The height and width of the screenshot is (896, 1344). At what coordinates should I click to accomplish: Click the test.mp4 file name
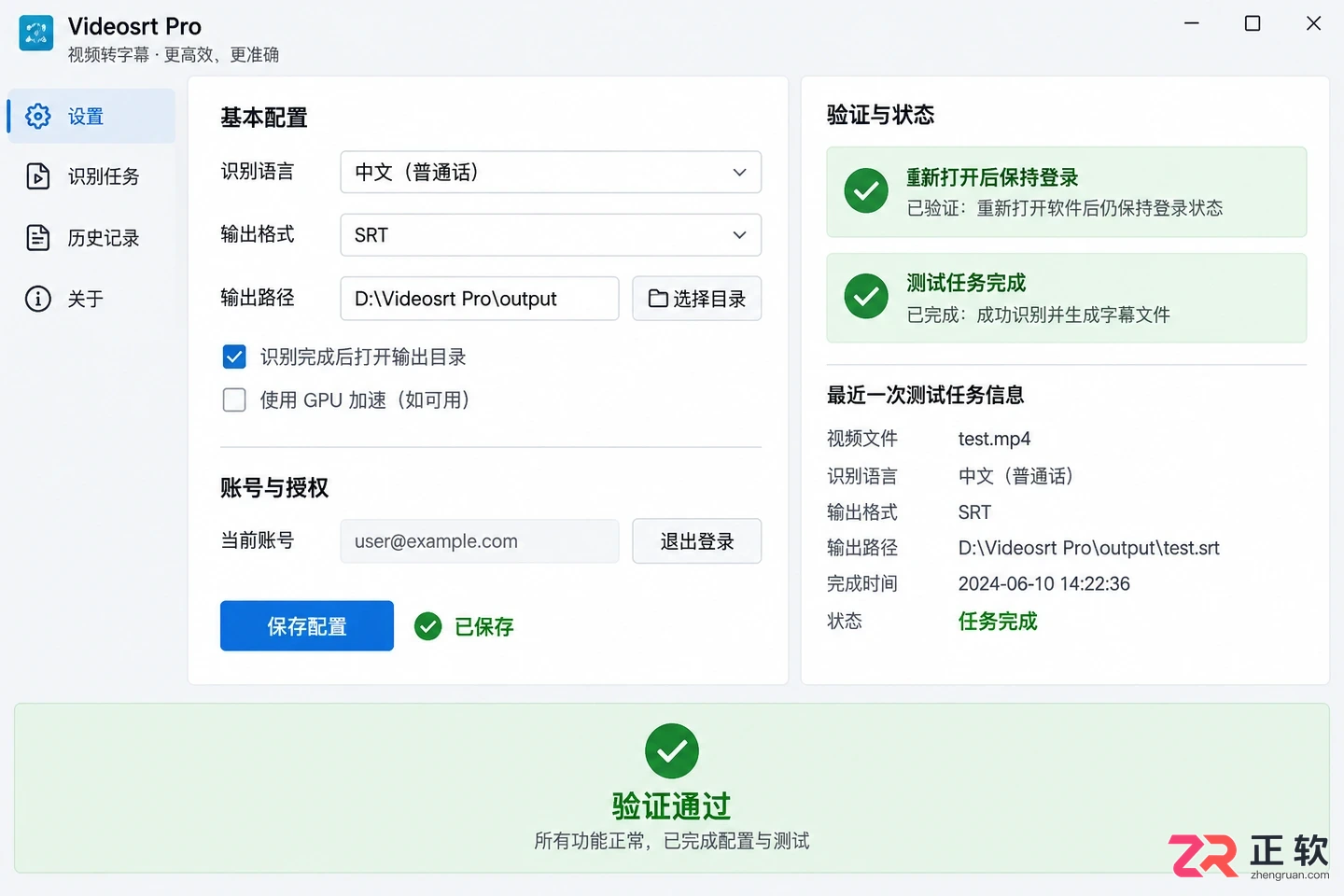point(994,439)
